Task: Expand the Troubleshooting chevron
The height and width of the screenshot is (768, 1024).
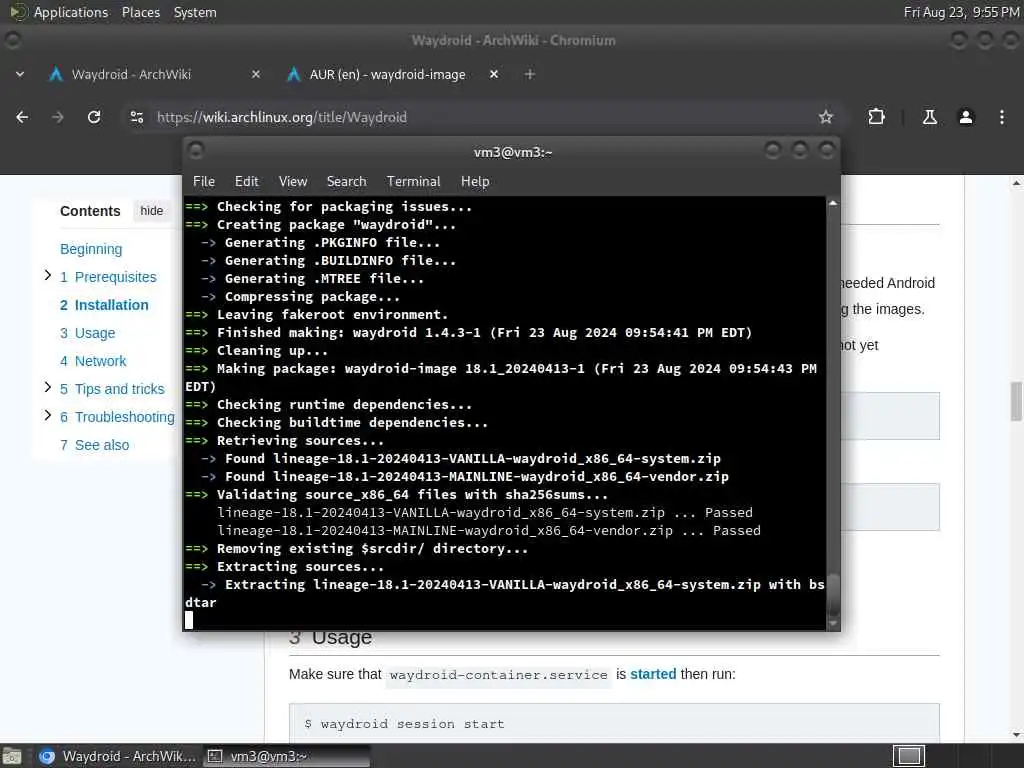Action: [47, 415]
